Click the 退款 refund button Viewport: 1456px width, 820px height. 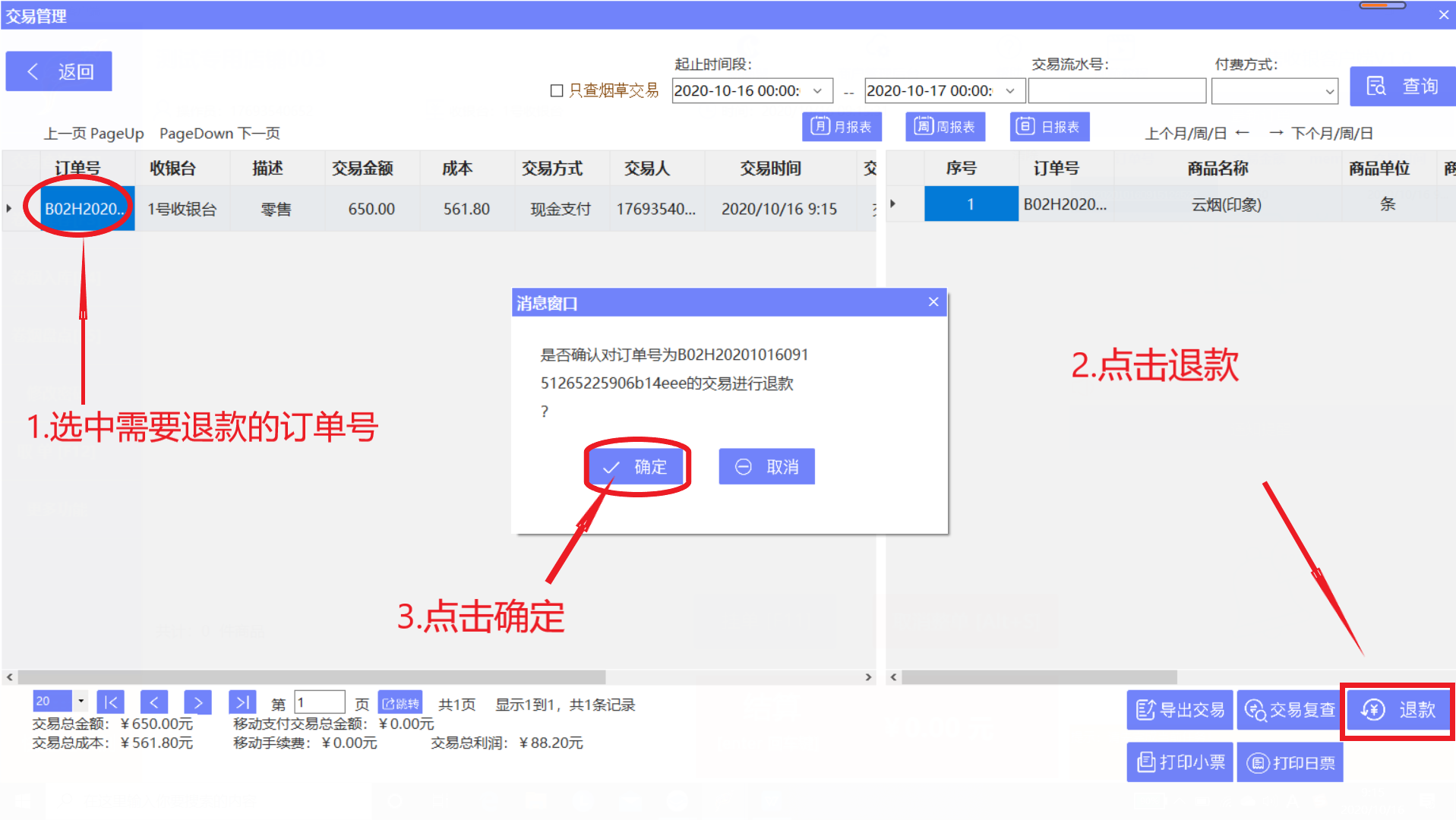point(1398,711)
